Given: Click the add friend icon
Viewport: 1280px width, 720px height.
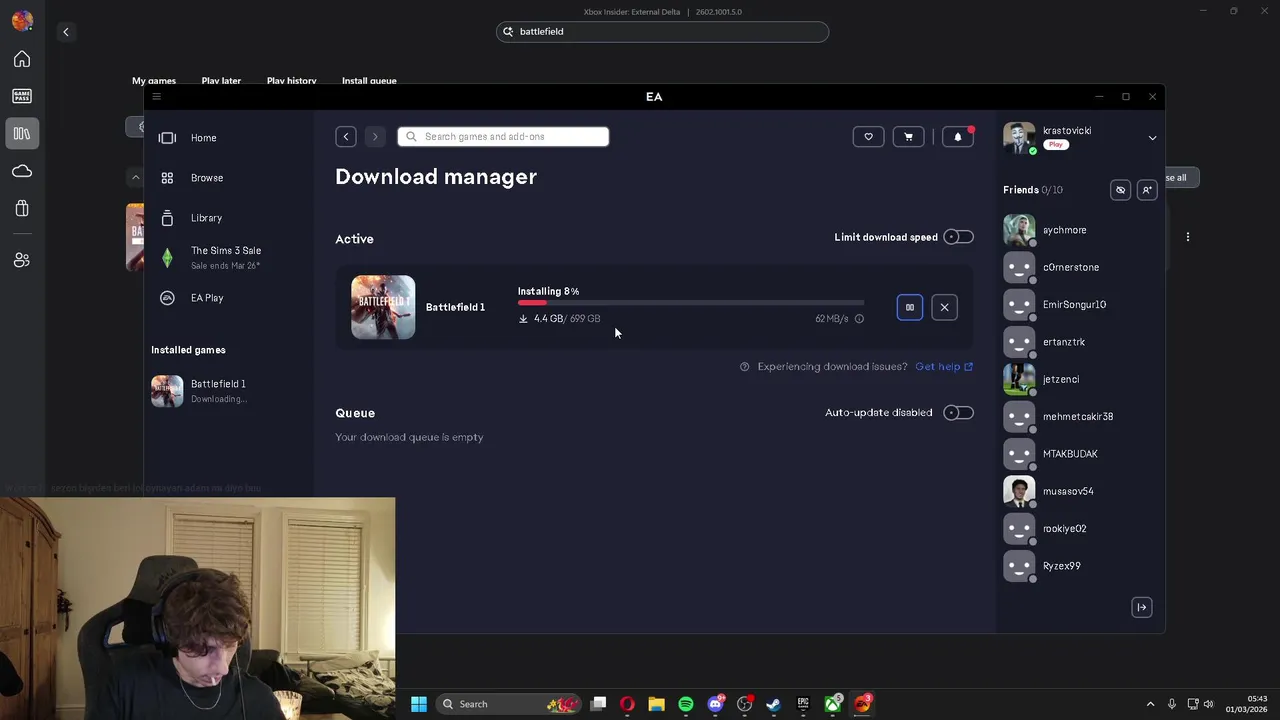Looking at the screenshot, I should coord(1147,190).
